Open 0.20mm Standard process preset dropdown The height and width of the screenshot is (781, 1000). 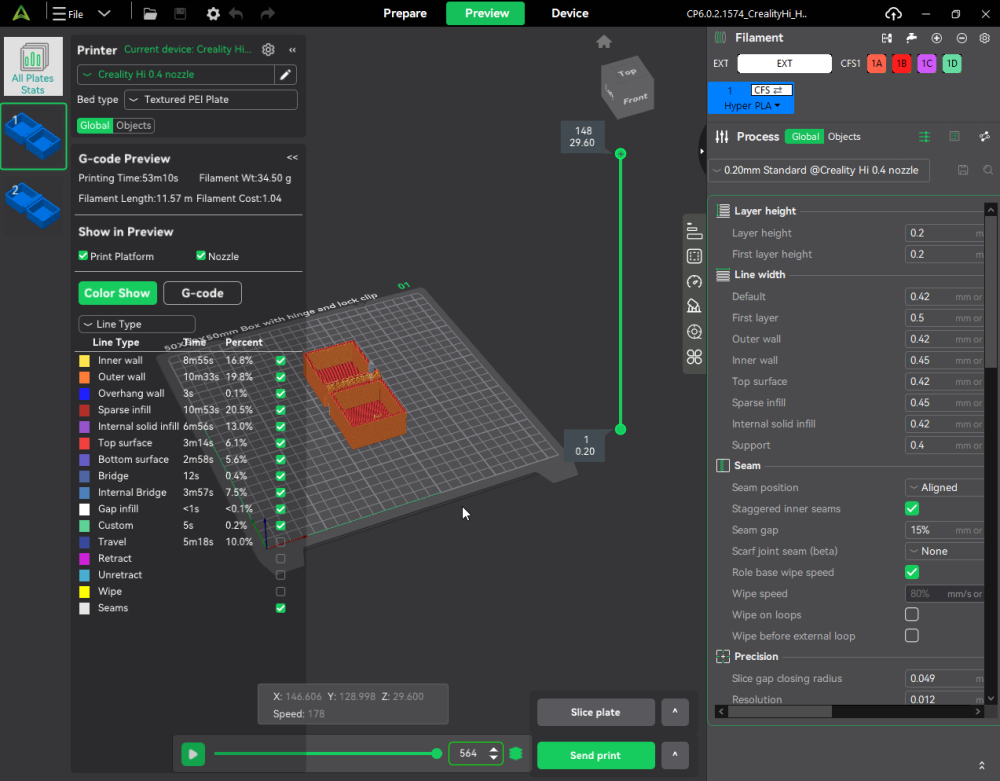[x=819, y=170]
